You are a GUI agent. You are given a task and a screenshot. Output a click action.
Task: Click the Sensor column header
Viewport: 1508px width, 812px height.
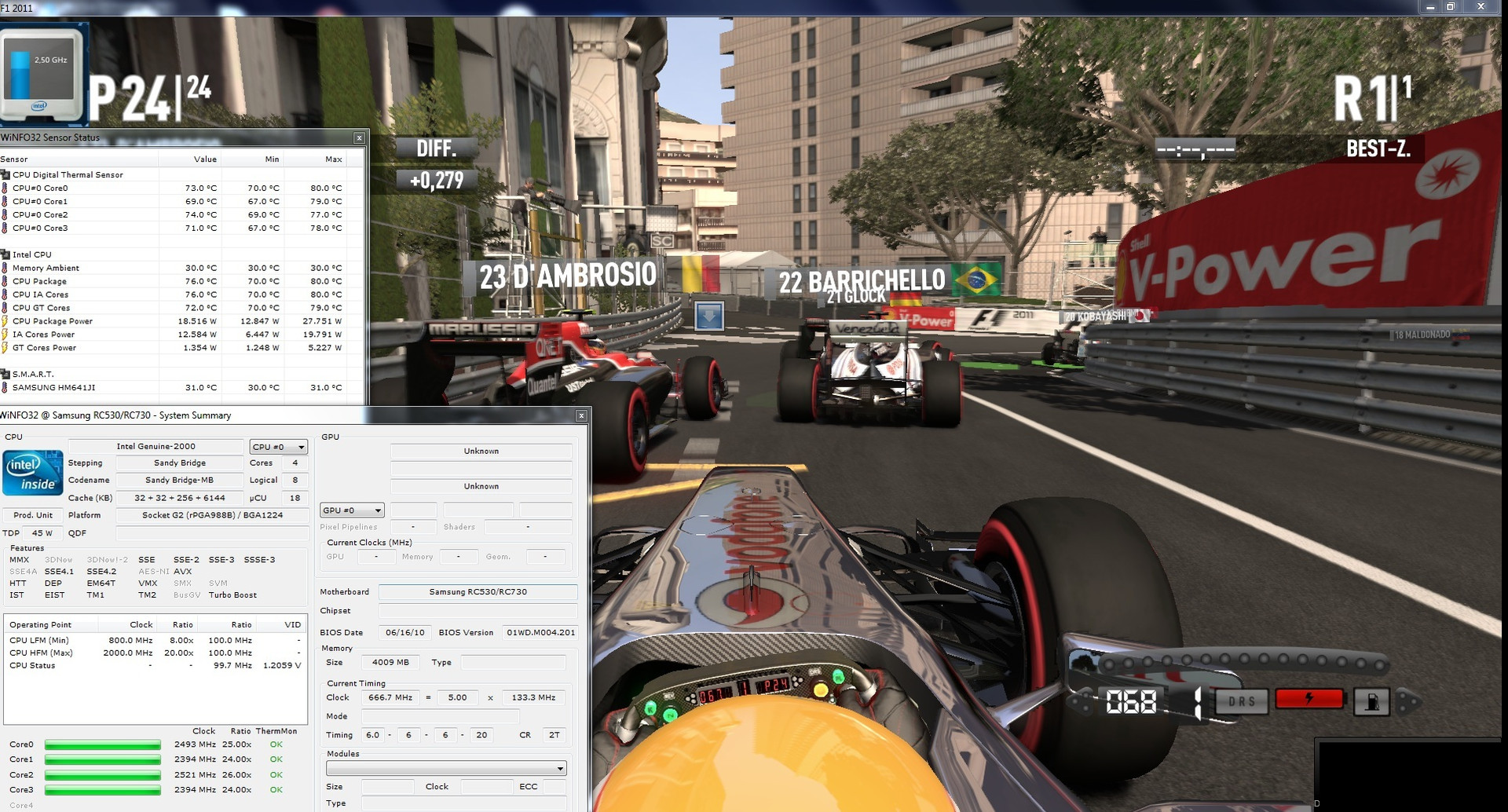click(79, 159)
